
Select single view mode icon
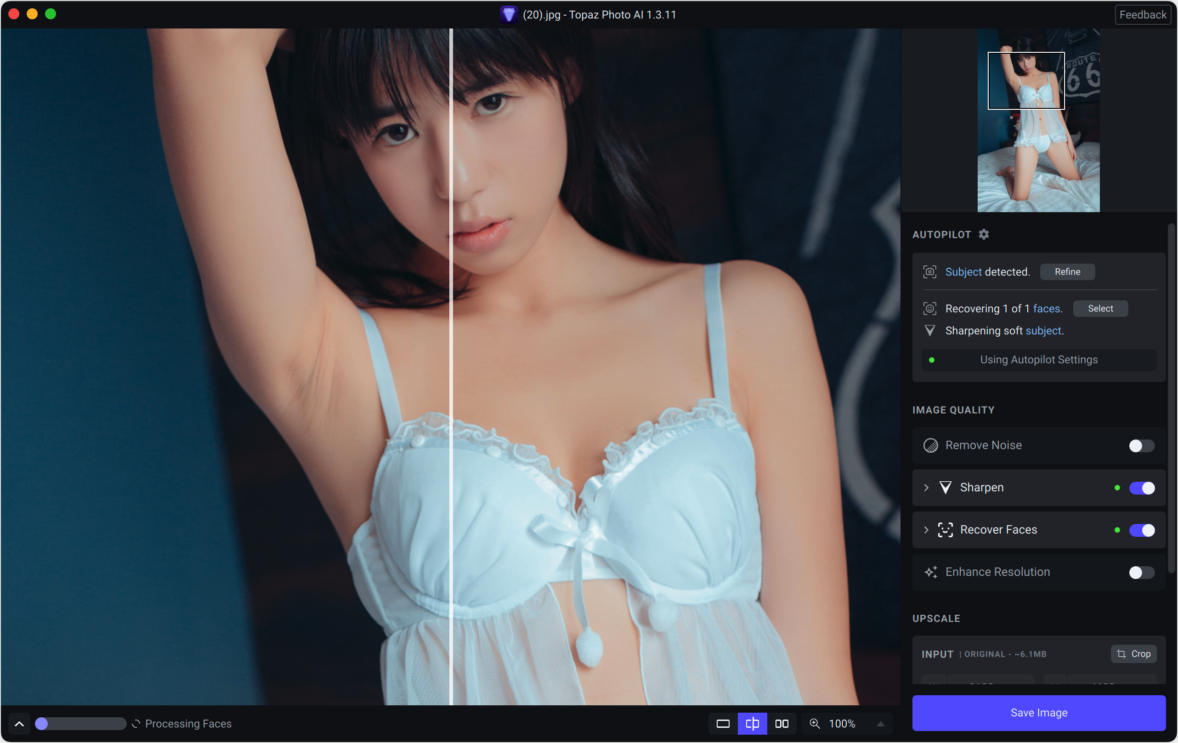click(x=723, y=724)
